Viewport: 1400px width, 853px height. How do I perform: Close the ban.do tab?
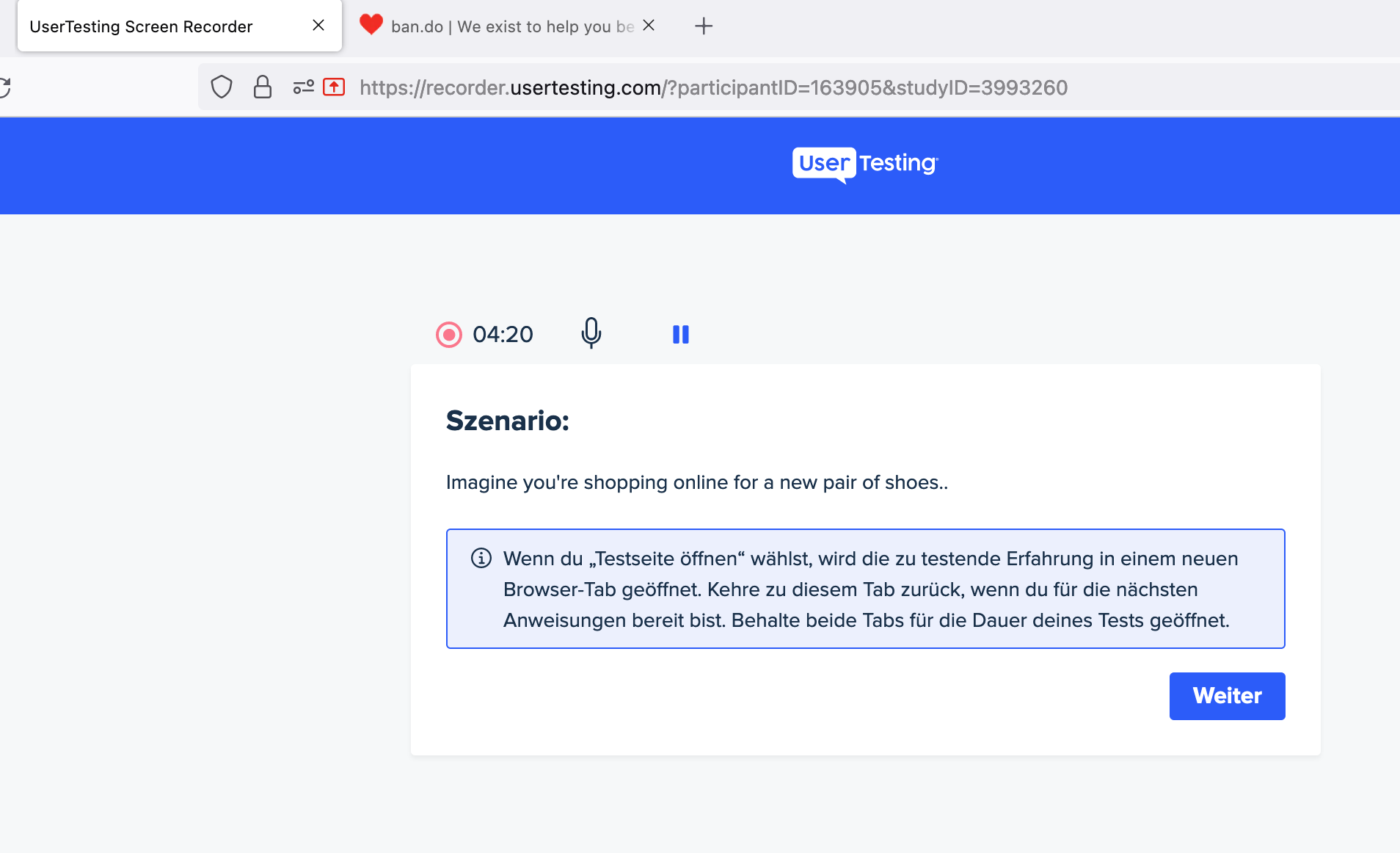[649, 26]
